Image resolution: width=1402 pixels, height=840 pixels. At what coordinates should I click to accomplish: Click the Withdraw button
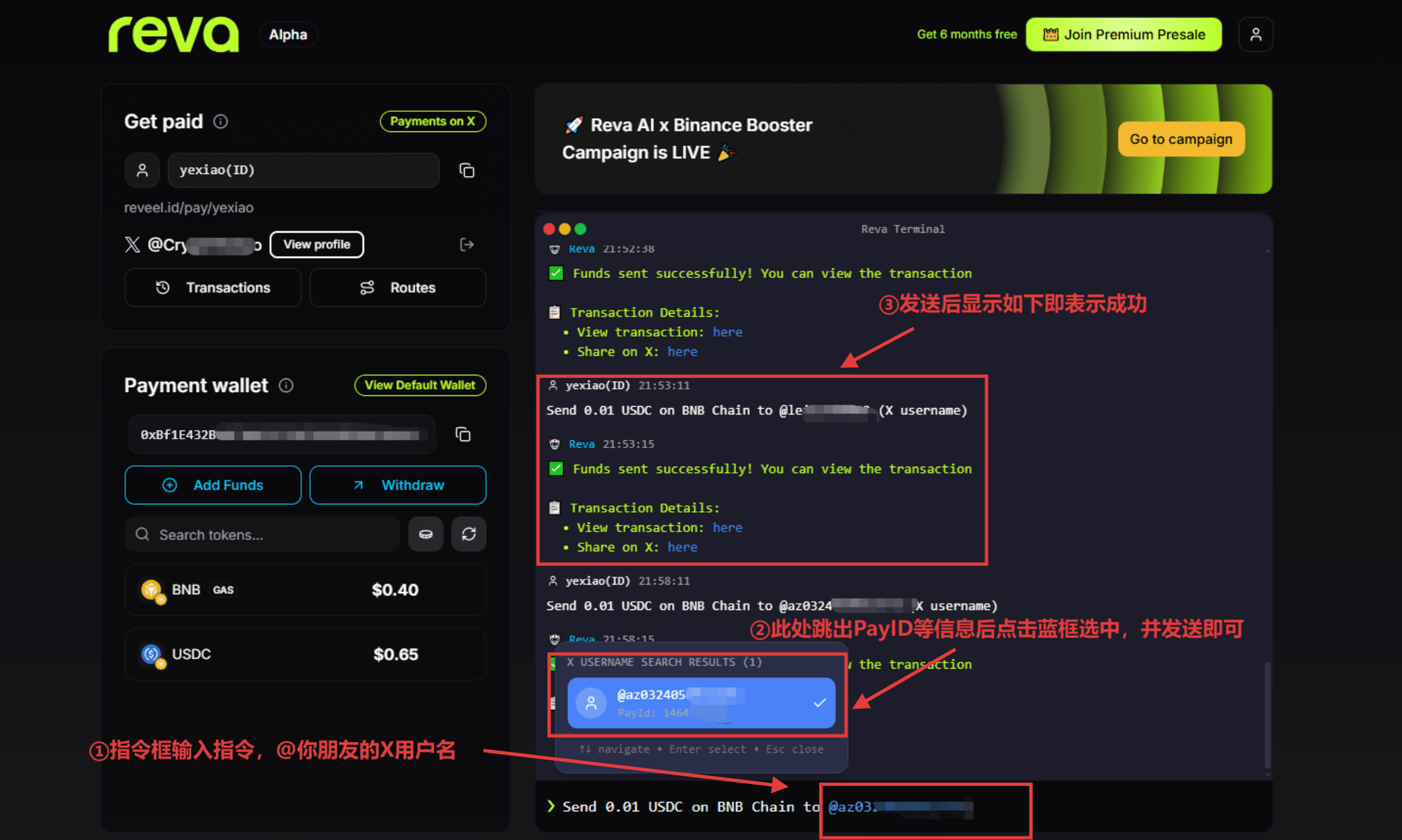click(397, 485)
